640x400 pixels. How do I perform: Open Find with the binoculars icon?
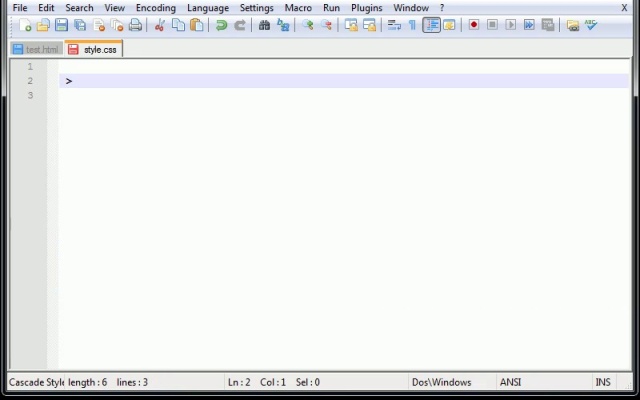(264, 25)
